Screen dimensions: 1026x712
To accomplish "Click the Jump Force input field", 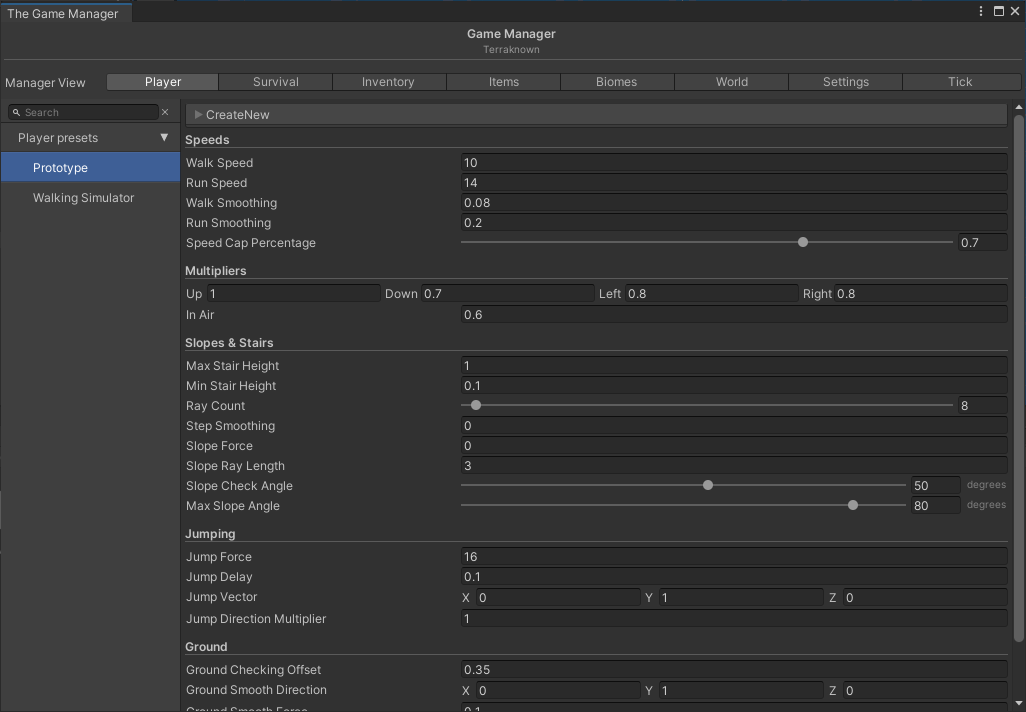I will click(733, 557).
